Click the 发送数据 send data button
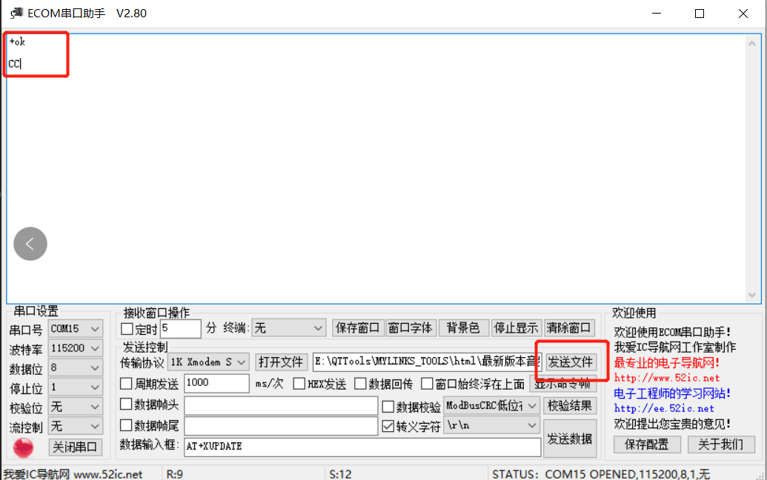Viewport: 767px width, 480px height. (570, 438)
